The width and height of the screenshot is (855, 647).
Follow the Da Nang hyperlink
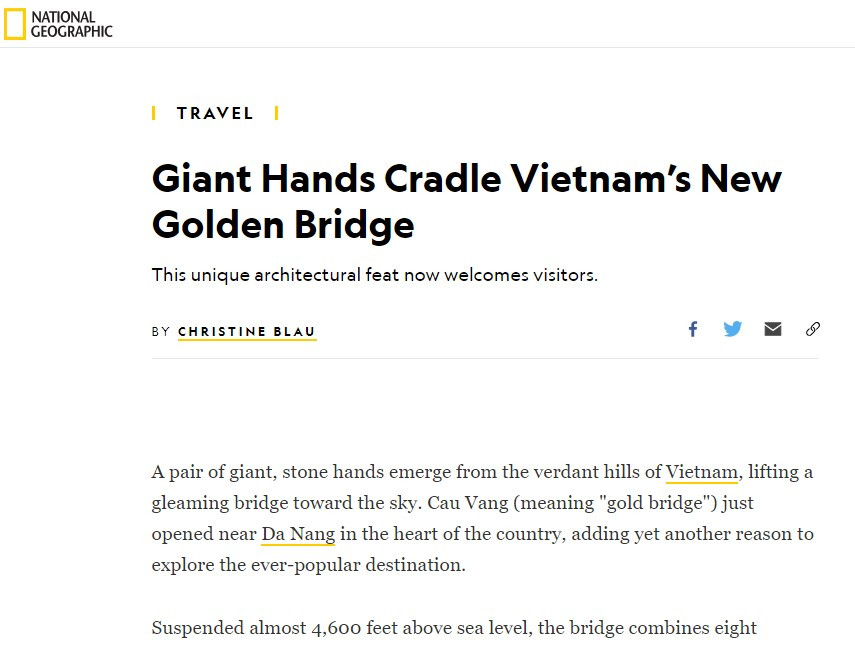coord(298,534)
